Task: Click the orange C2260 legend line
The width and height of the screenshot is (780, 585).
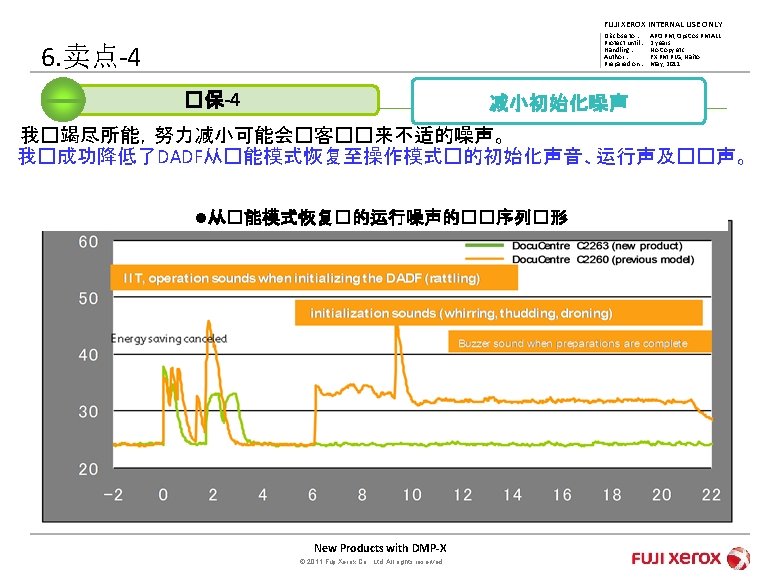Action: [x=485, y=259]
